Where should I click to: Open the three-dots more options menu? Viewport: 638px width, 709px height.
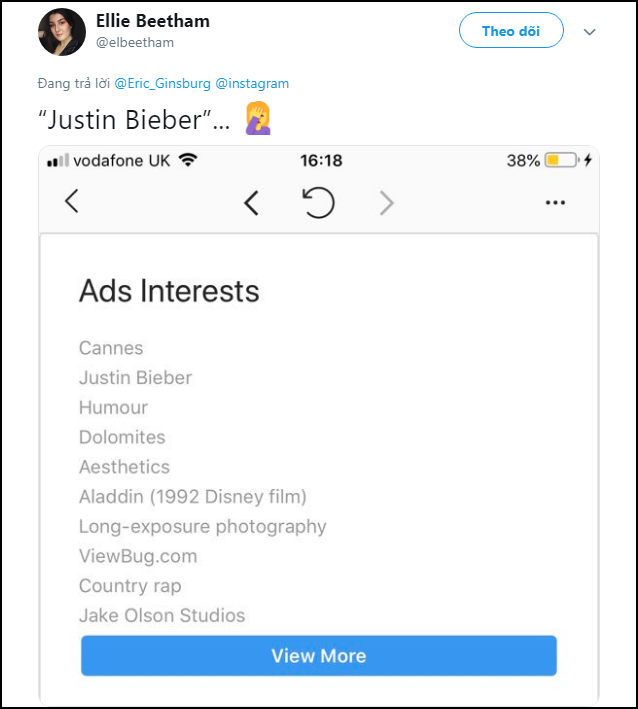pos(555,203)
